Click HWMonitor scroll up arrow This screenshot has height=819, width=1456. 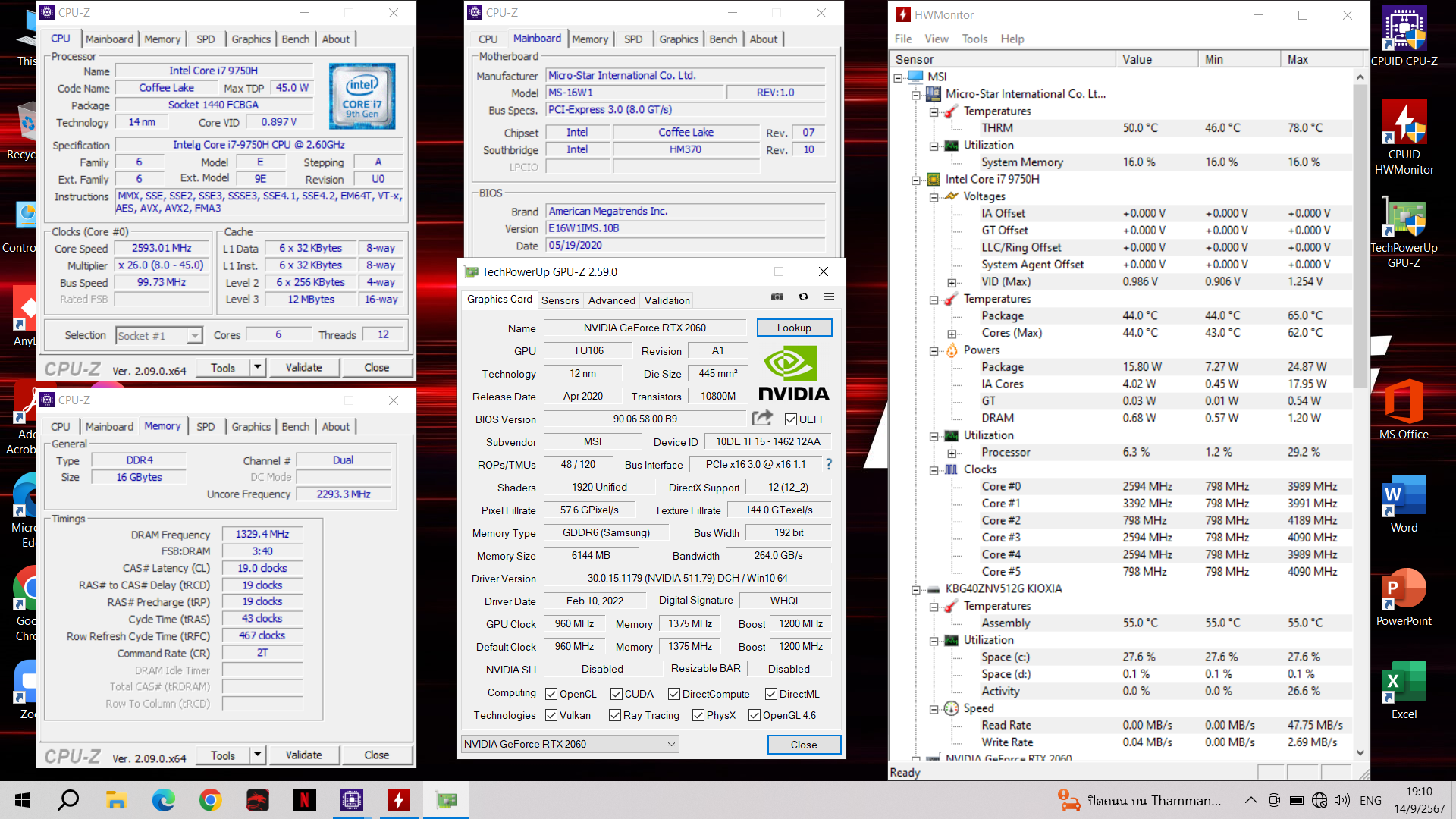(x=1360, y=77)
